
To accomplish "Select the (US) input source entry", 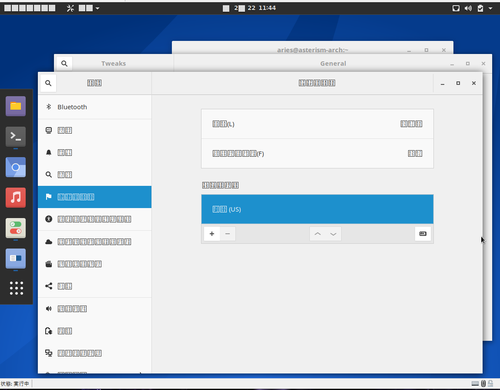I will (x=317, y=209).
